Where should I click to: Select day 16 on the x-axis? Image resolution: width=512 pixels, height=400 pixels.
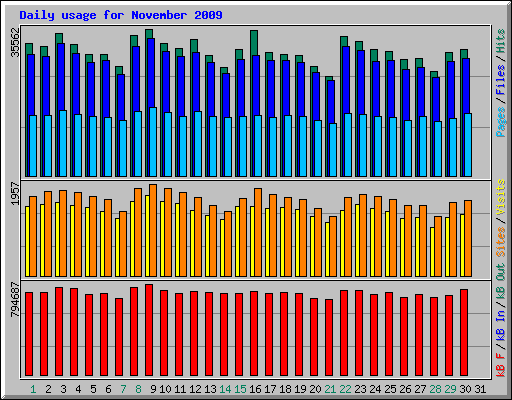pos(255,389)
